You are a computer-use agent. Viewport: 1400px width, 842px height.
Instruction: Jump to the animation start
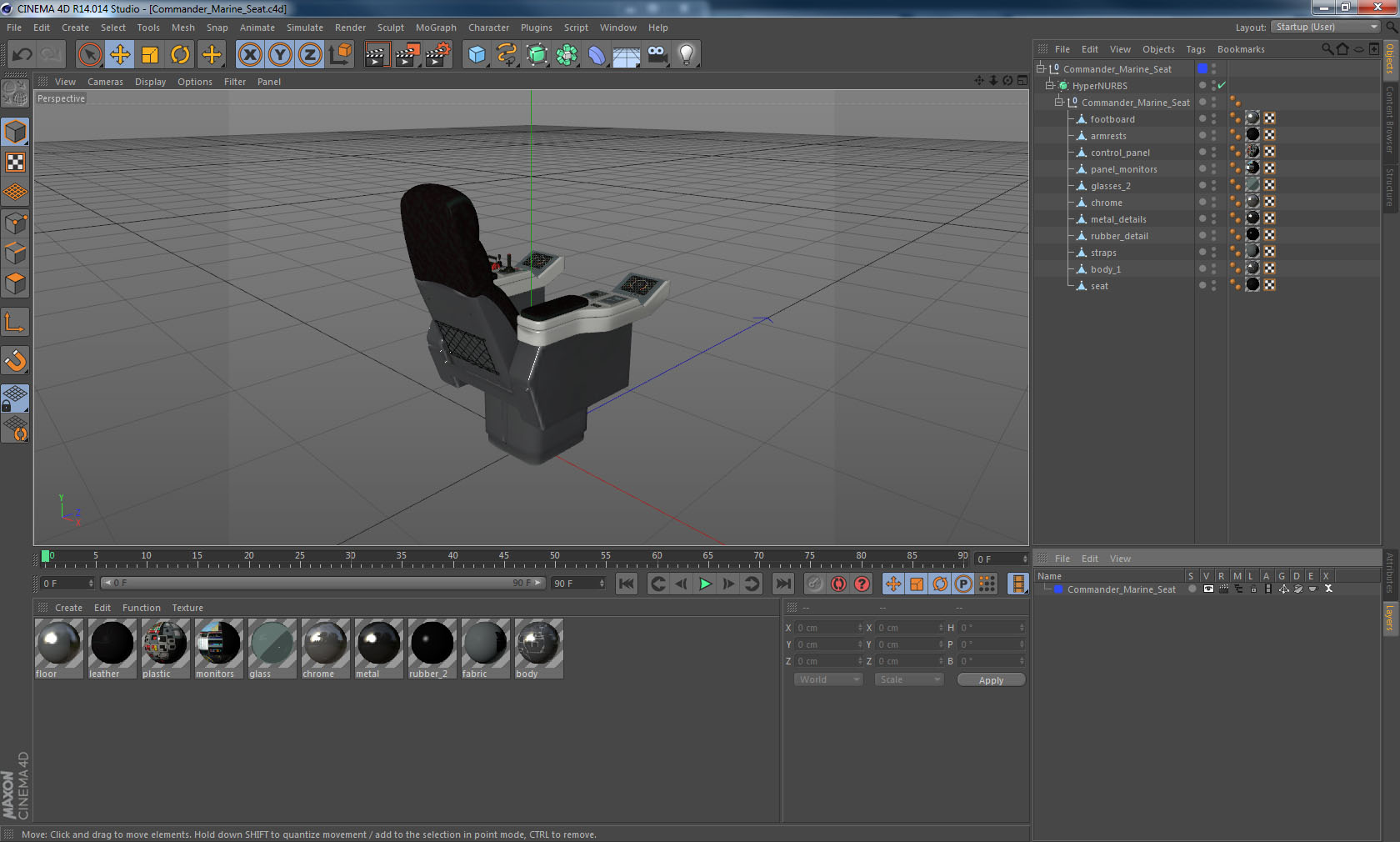tap(627, 584)
